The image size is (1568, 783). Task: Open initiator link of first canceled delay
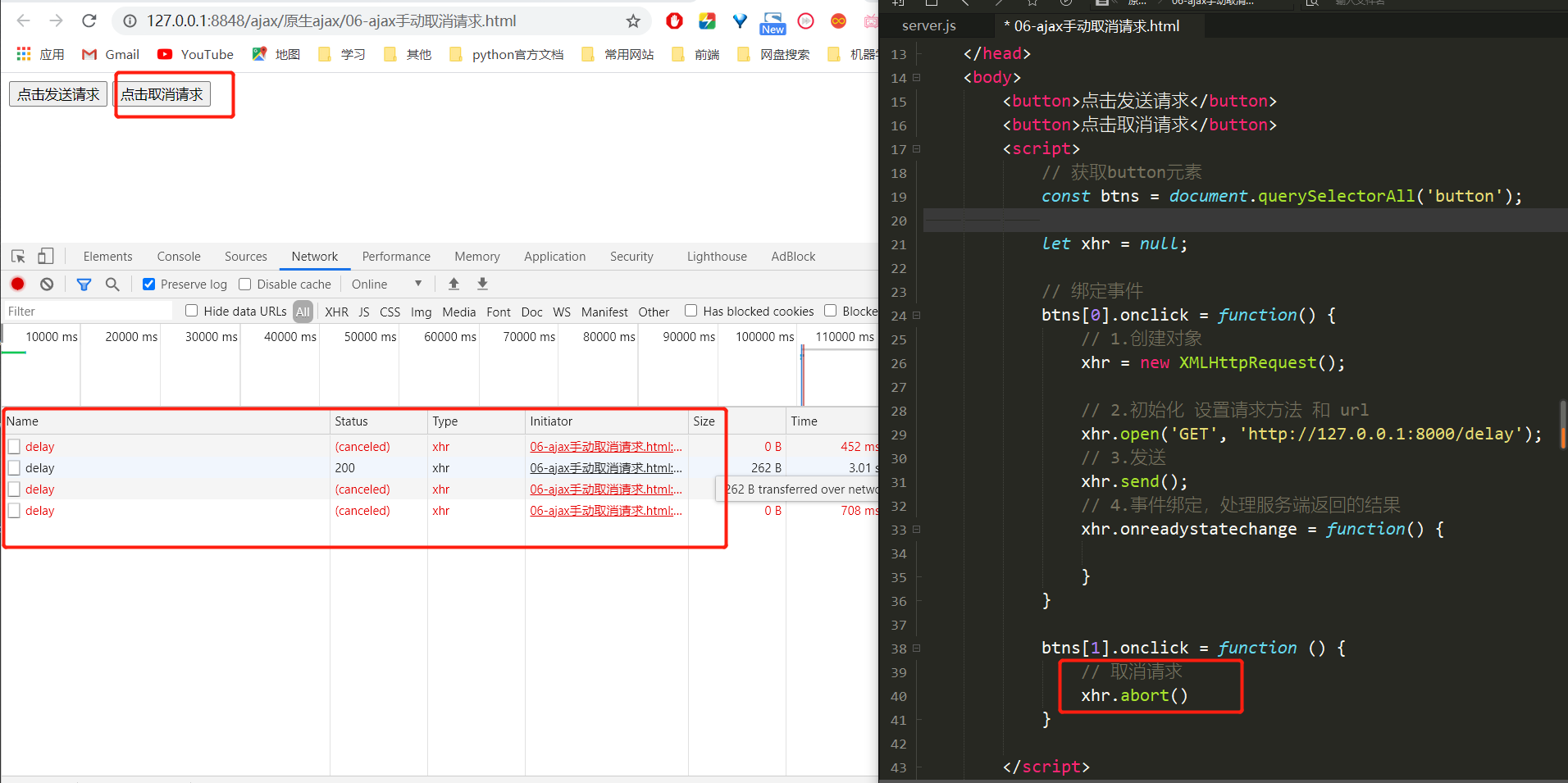pos(605,446)
